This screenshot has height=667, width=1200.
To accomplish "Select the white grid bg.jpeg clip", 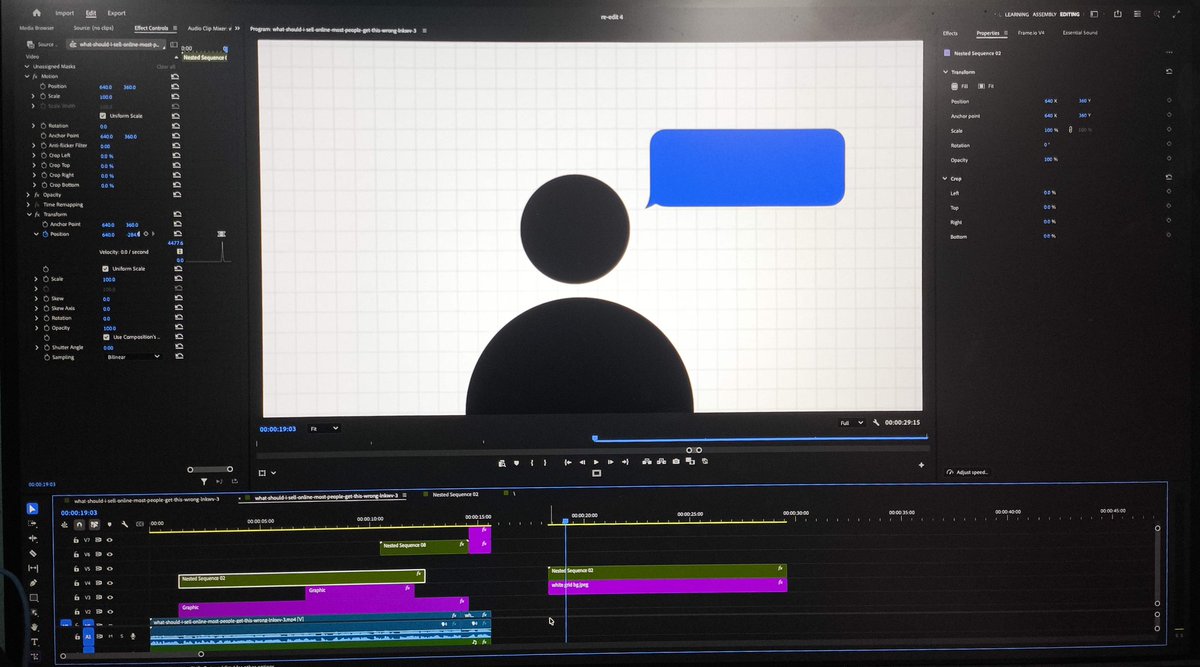I will (x=667, y=585).
